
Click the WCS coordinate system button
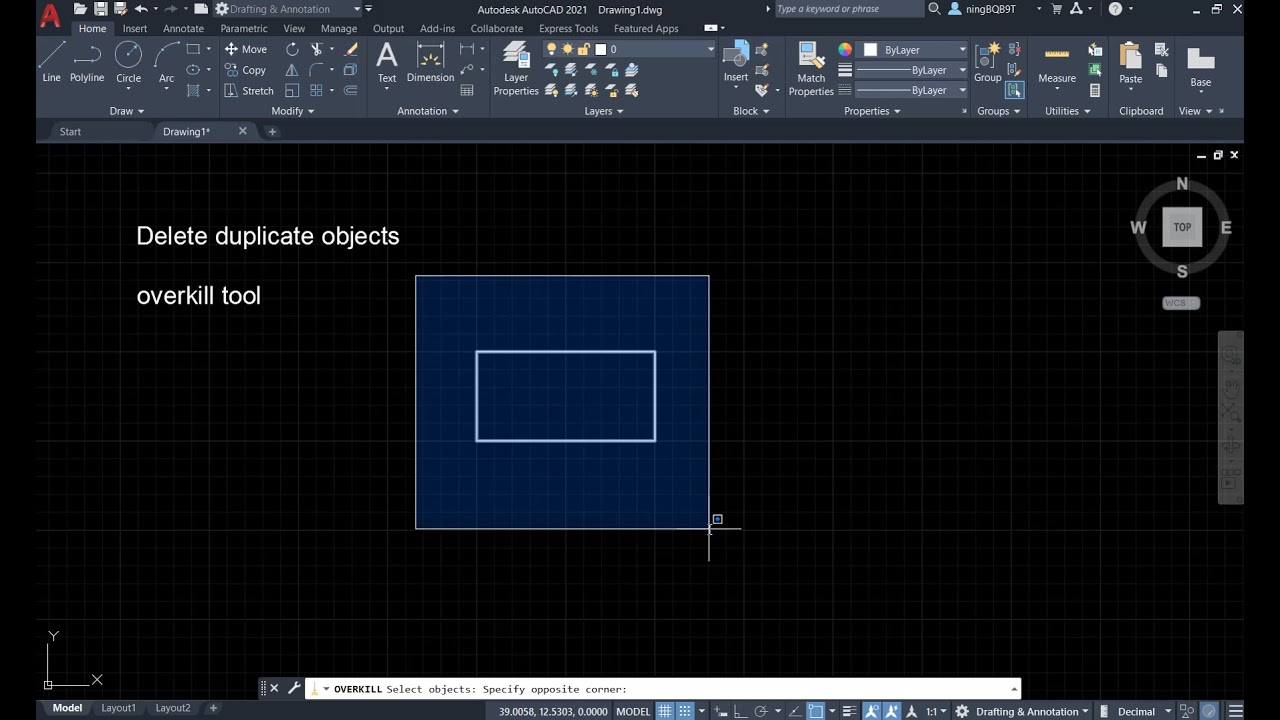pyautogui.click(x=1181, y=303)
